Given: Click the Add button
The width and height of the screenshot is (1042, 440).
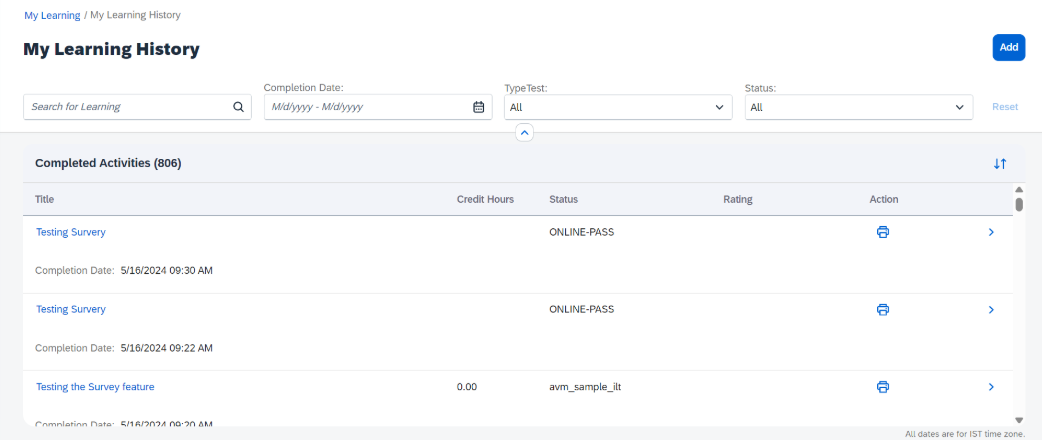Looking at the screenshot, I should (1009, 47).
